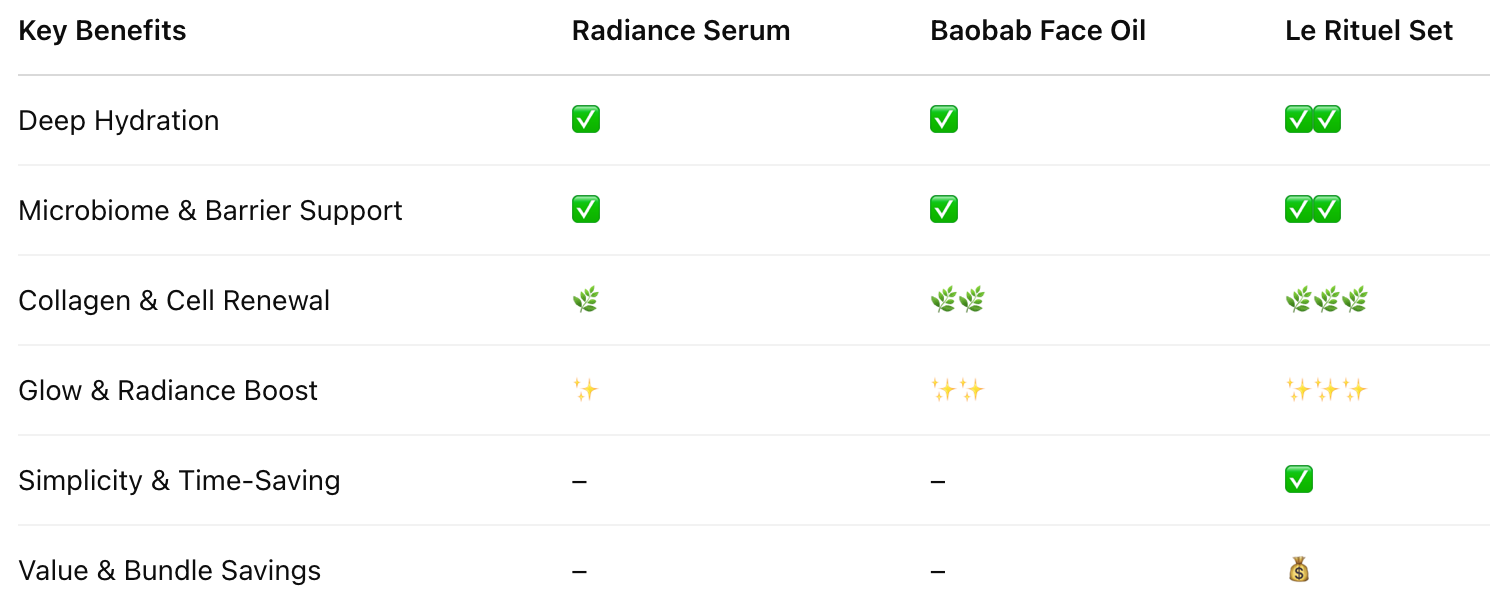Click the Baobab Face Oil double leaf icon
The height and width of the screenshot is (606, 1504).
click(957, 300)
